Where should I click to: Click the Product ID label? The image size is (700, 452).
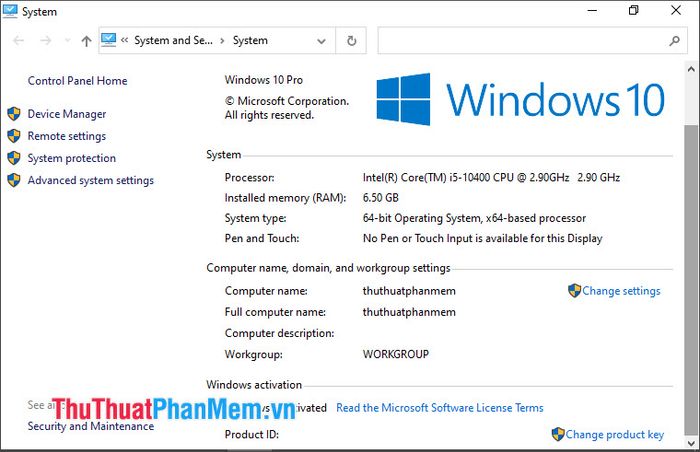tap(251, 435)
